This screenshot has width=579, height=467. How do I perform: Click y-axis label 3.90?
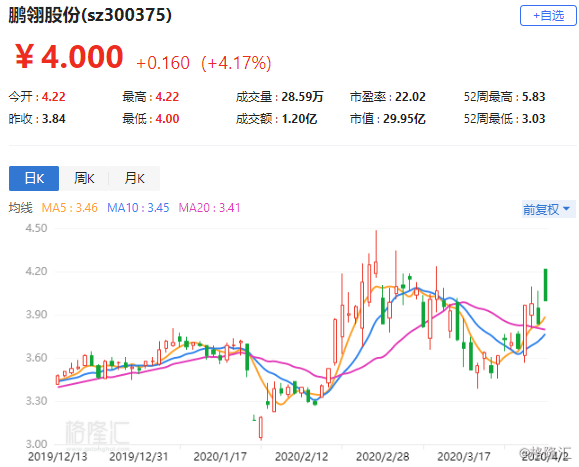point(36,315)
